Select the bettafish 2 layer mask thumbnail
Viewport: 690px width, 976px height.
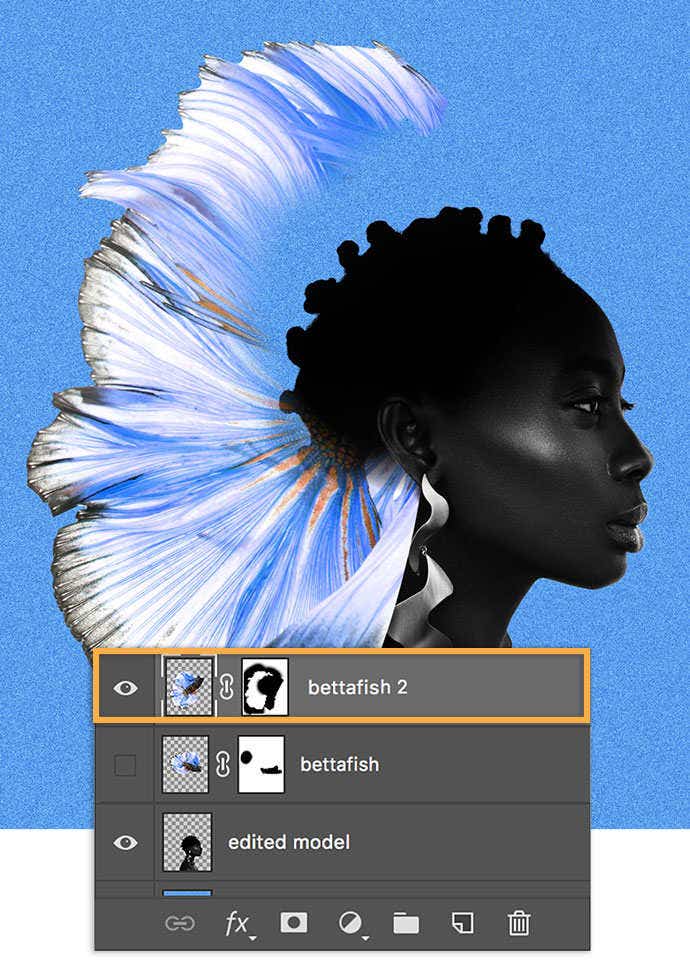[x=265, y=687]
